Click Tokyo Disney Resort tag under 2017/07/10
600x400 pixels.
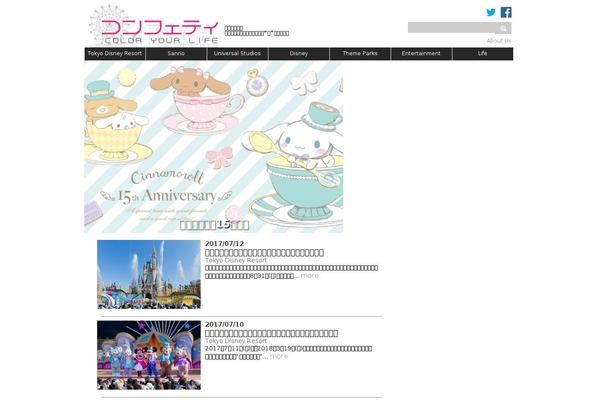(x=236, y=341)
